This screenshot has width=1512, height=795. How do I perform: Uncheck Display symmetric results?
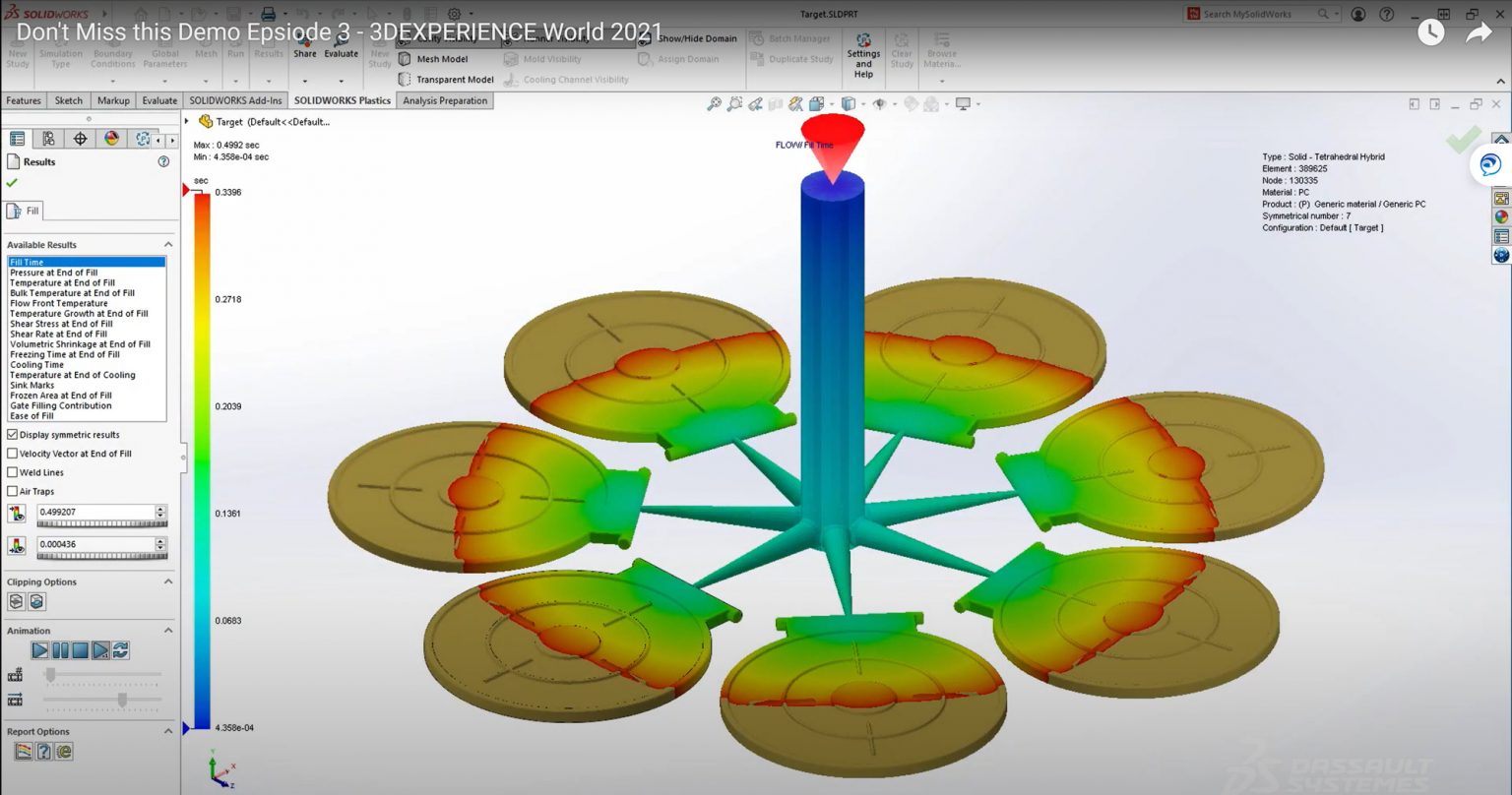click(x=12, y=435)
